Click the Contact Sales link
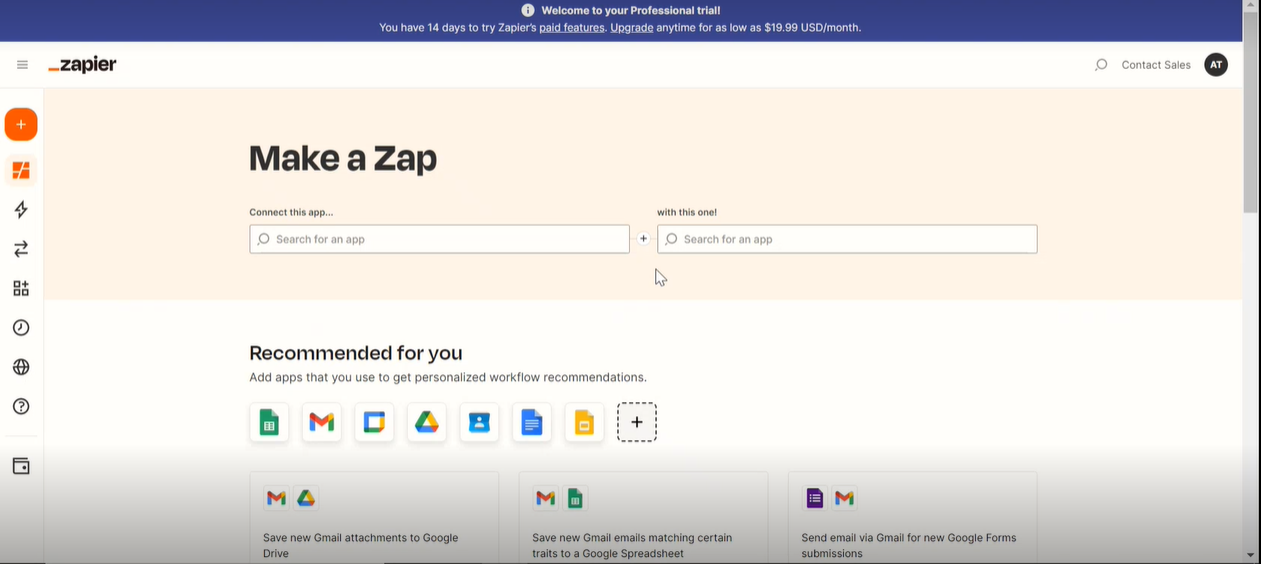The height and width of the screenshot is (564, 1261). click(x=1156, y=65)
